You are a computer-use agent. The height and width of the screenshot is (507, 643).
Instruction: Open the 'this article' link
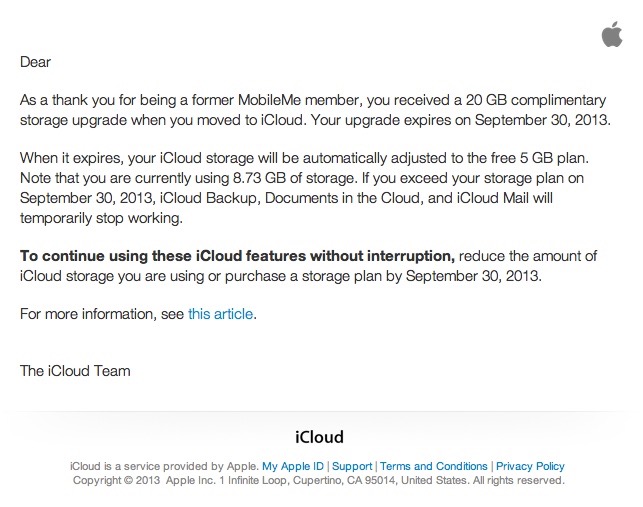pos(220,314)
